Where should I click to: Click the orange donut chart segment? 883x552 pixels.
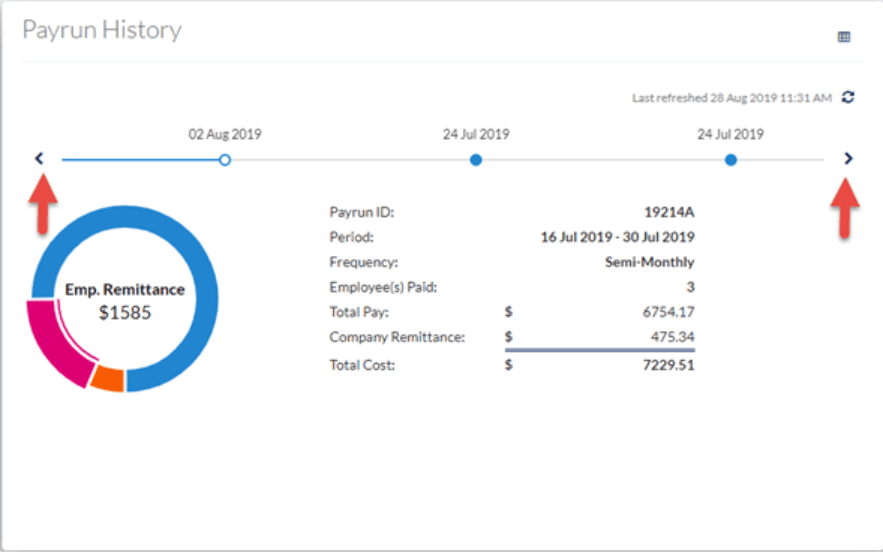108,378
